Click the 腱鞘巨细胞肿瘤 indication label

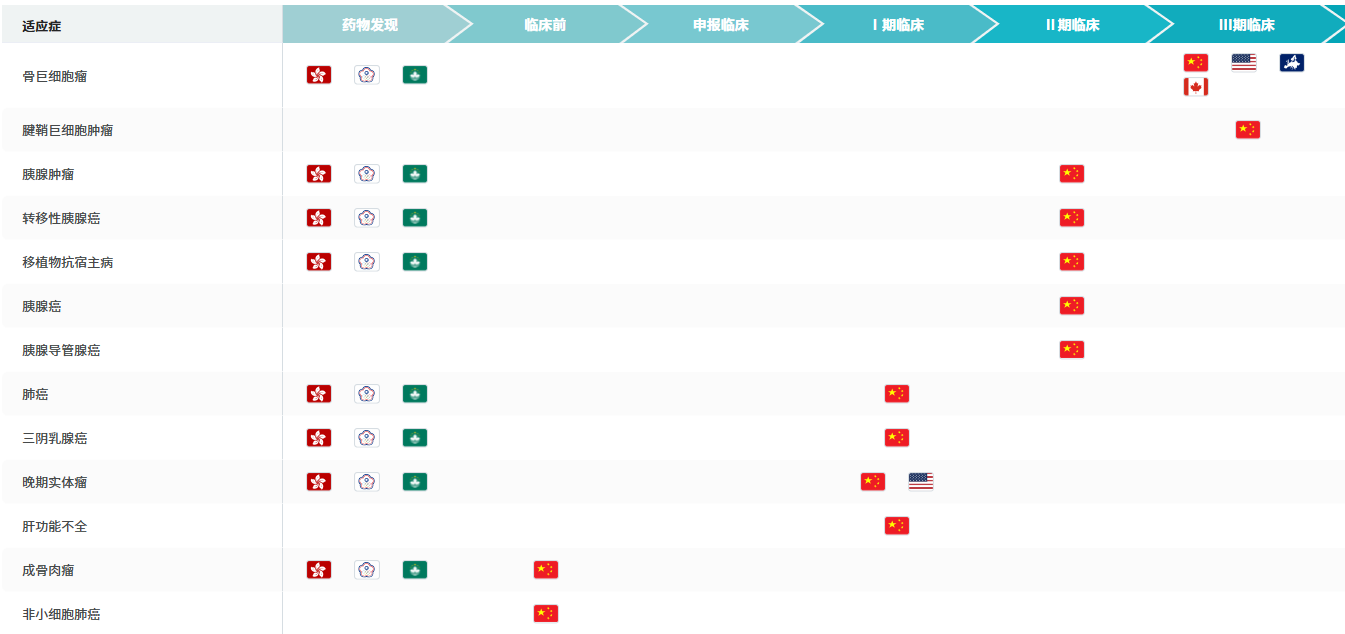(68, 131)
